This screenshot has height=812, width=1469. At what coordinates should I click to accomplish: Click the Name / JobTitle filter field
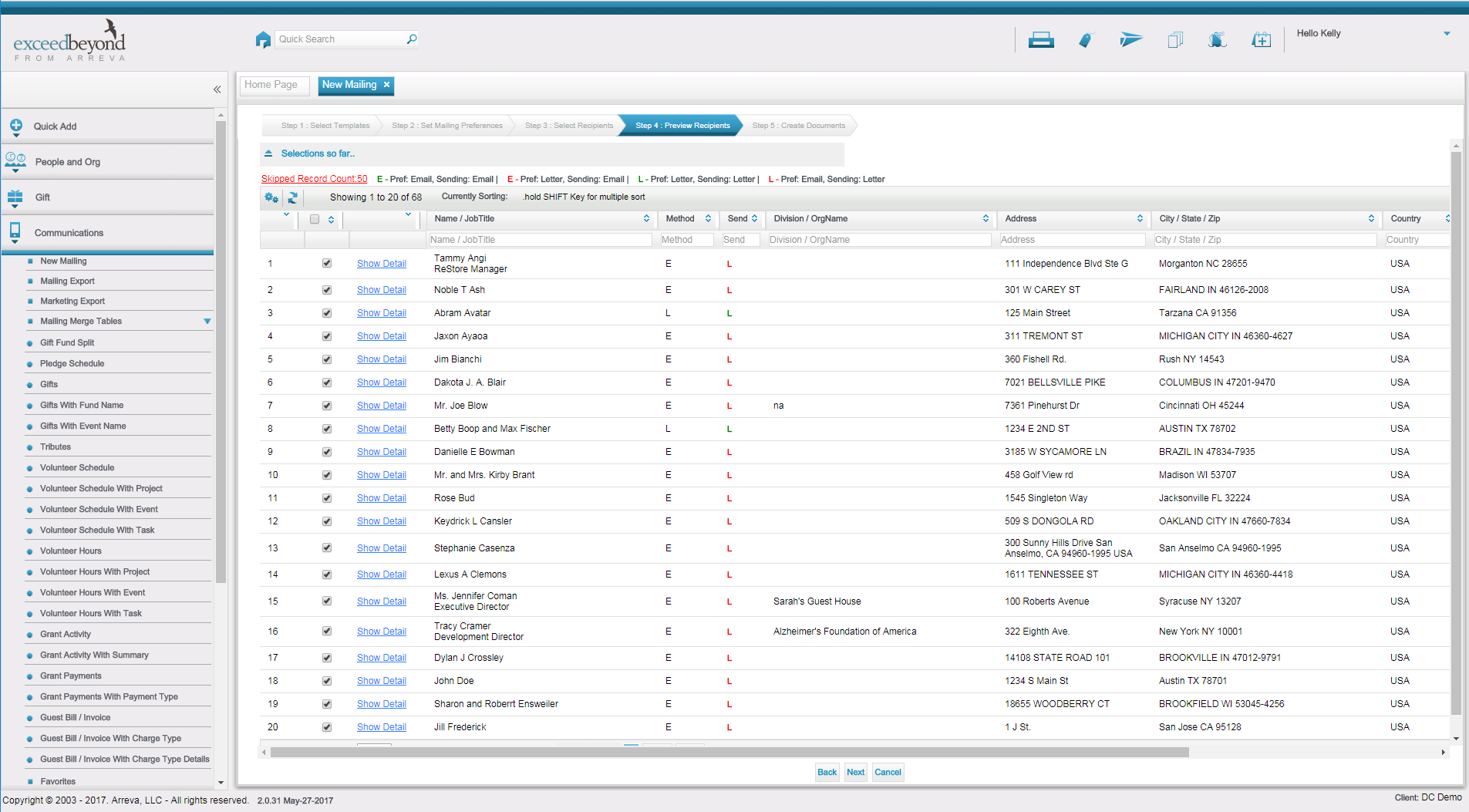[x=540, y=240]
